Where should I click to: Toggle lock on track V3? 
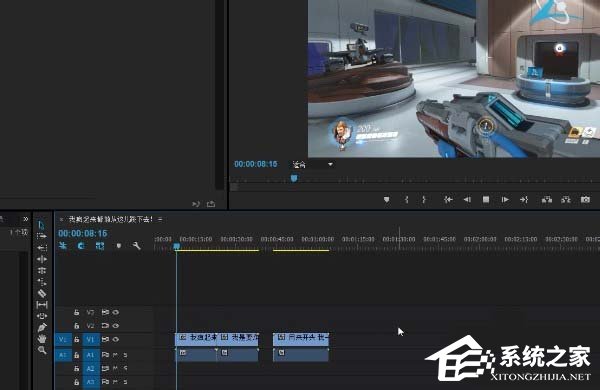(x=77, y=312)
